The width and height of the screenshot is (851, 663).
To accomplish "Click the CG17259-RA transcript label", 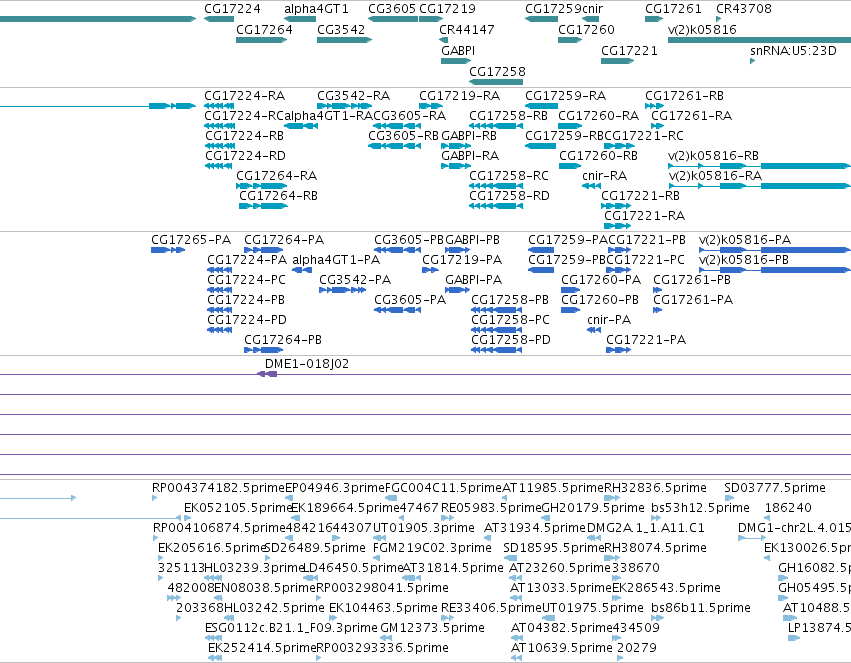I will click(566, 96).
